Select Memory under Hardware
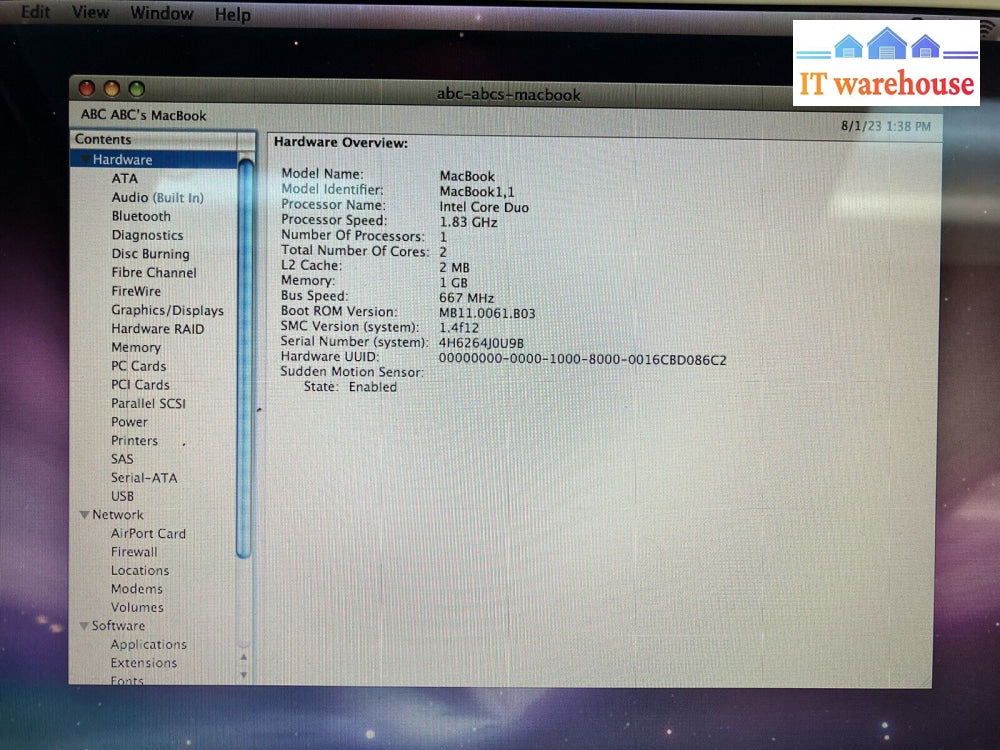Viewport: 1000px width, 750px height. pos(136,347)
